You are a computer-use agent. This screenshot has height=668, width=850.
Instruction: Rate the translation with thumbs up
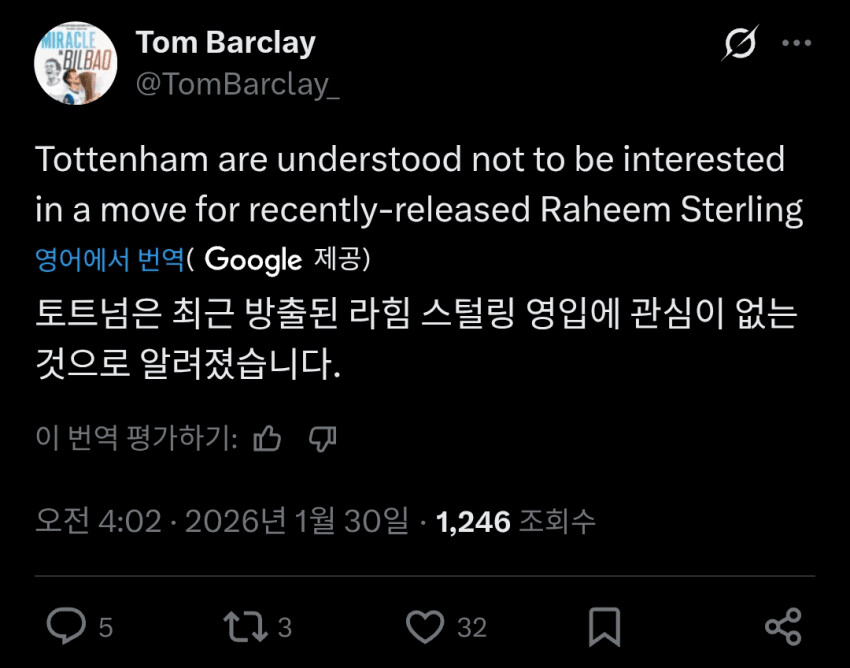pyautogui.click(x=267, y=438)
